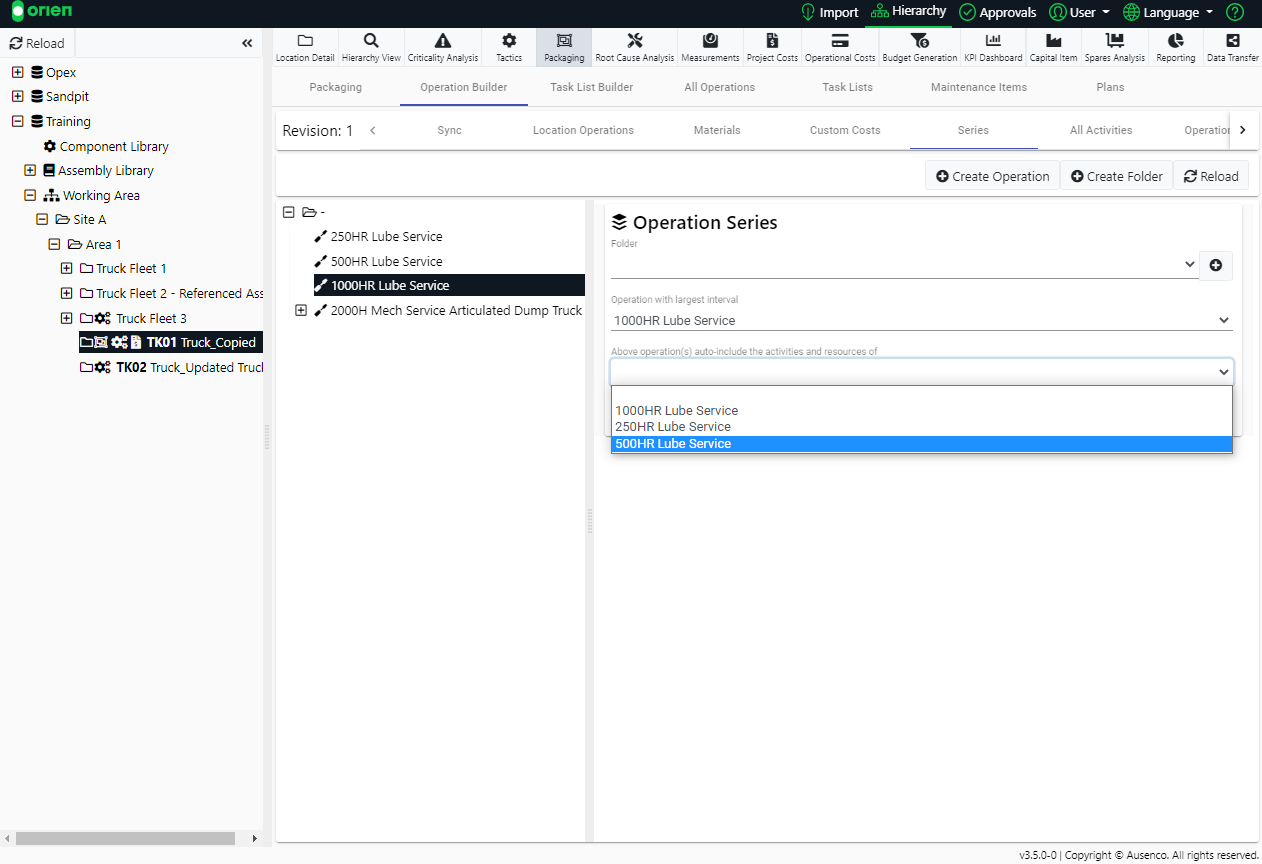The width and height of the screenshot is (1262, 864).
Task: Toggle the auto-include activities dropdown
Action: tap(921, 371)
